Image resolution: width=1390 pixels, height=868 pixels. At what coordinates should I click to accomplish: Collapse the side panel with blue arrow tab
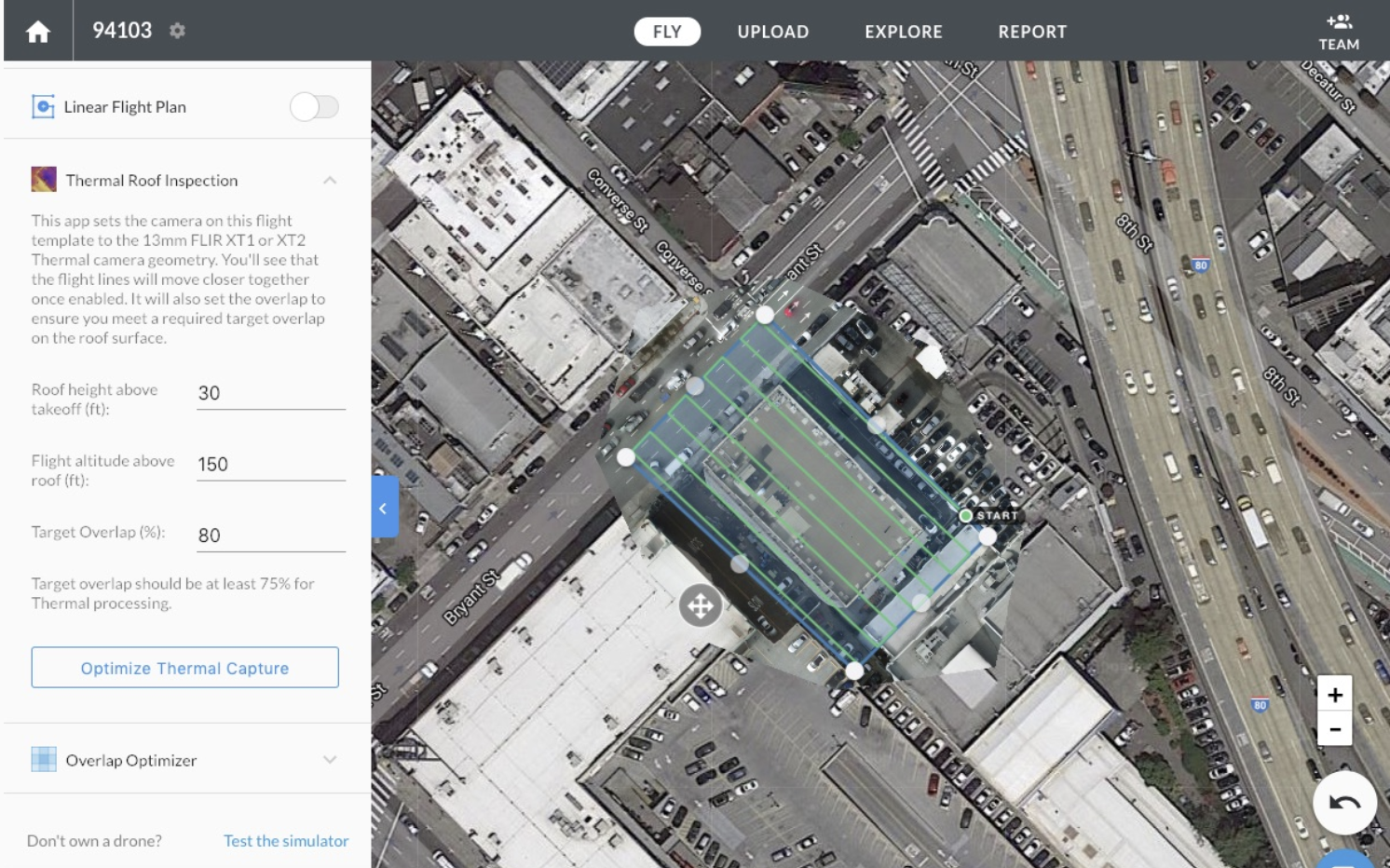click(384, 508)
